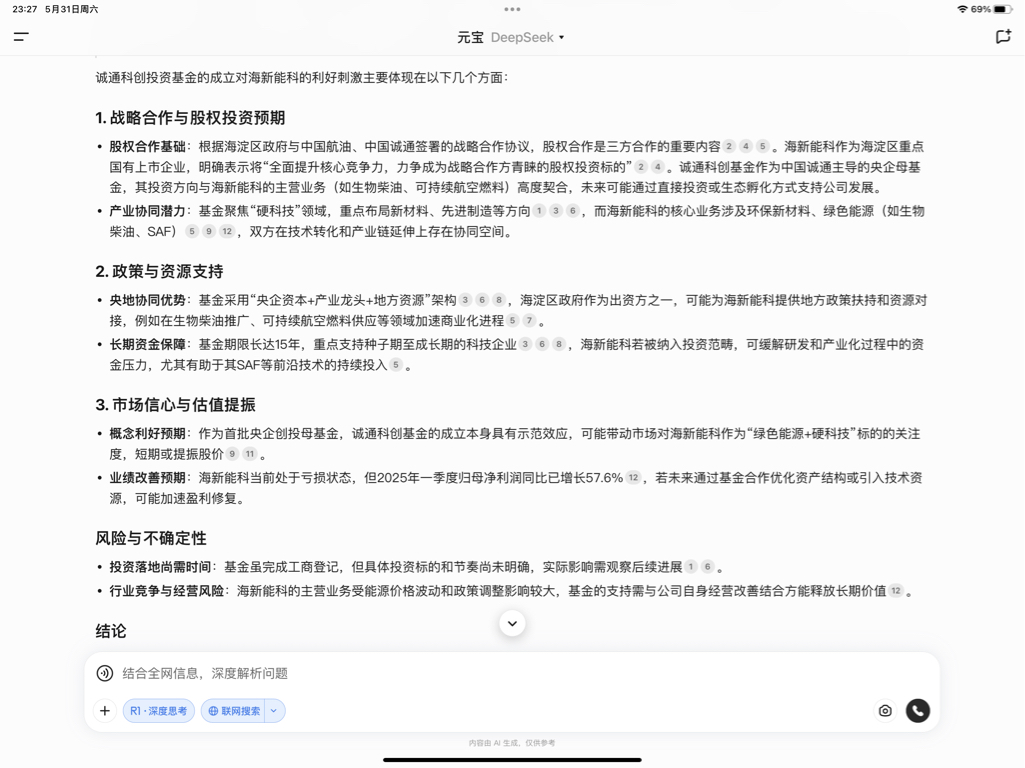Open the sidebar menu icon
The image size is (1025, 768).
point(21,37)
